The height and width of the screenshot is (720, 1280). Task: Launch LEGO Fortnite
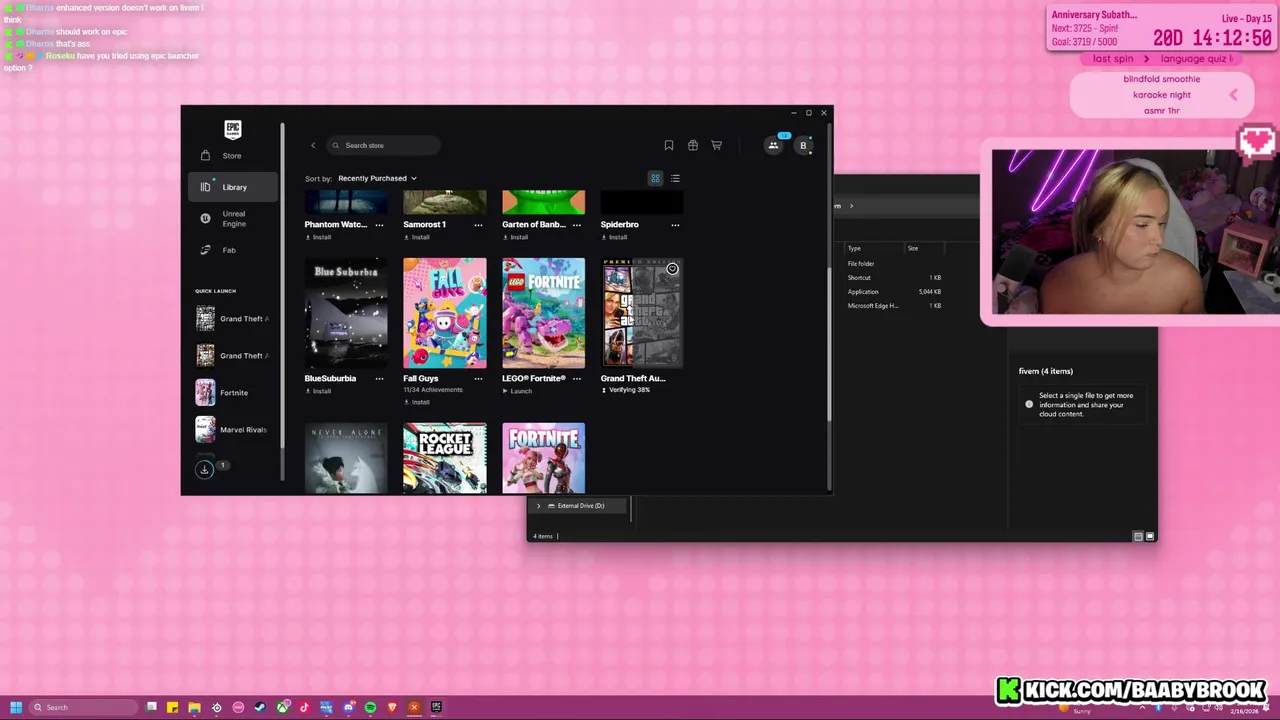[517, 391]
